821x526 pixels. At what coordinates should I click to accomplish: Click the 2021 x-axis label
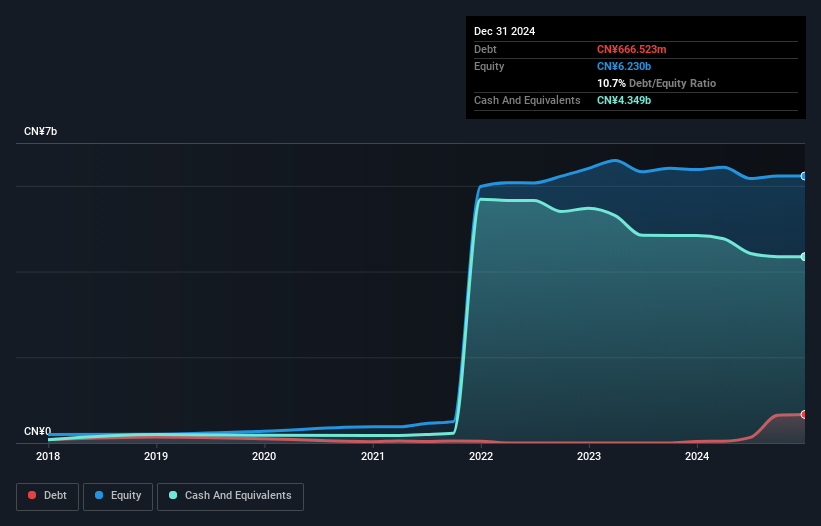pos(373,456)
